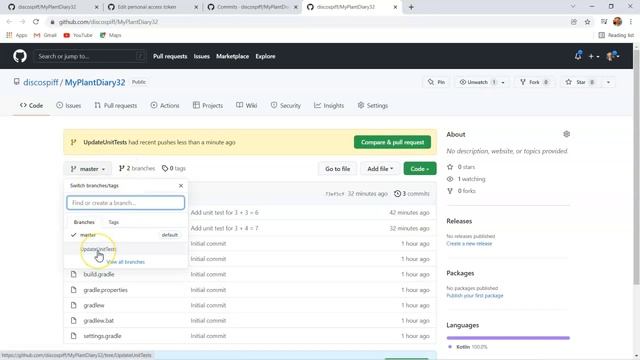640x360 pixels.
Task: Open Marketplace in the top navigation
Action: tap(232, 56)
